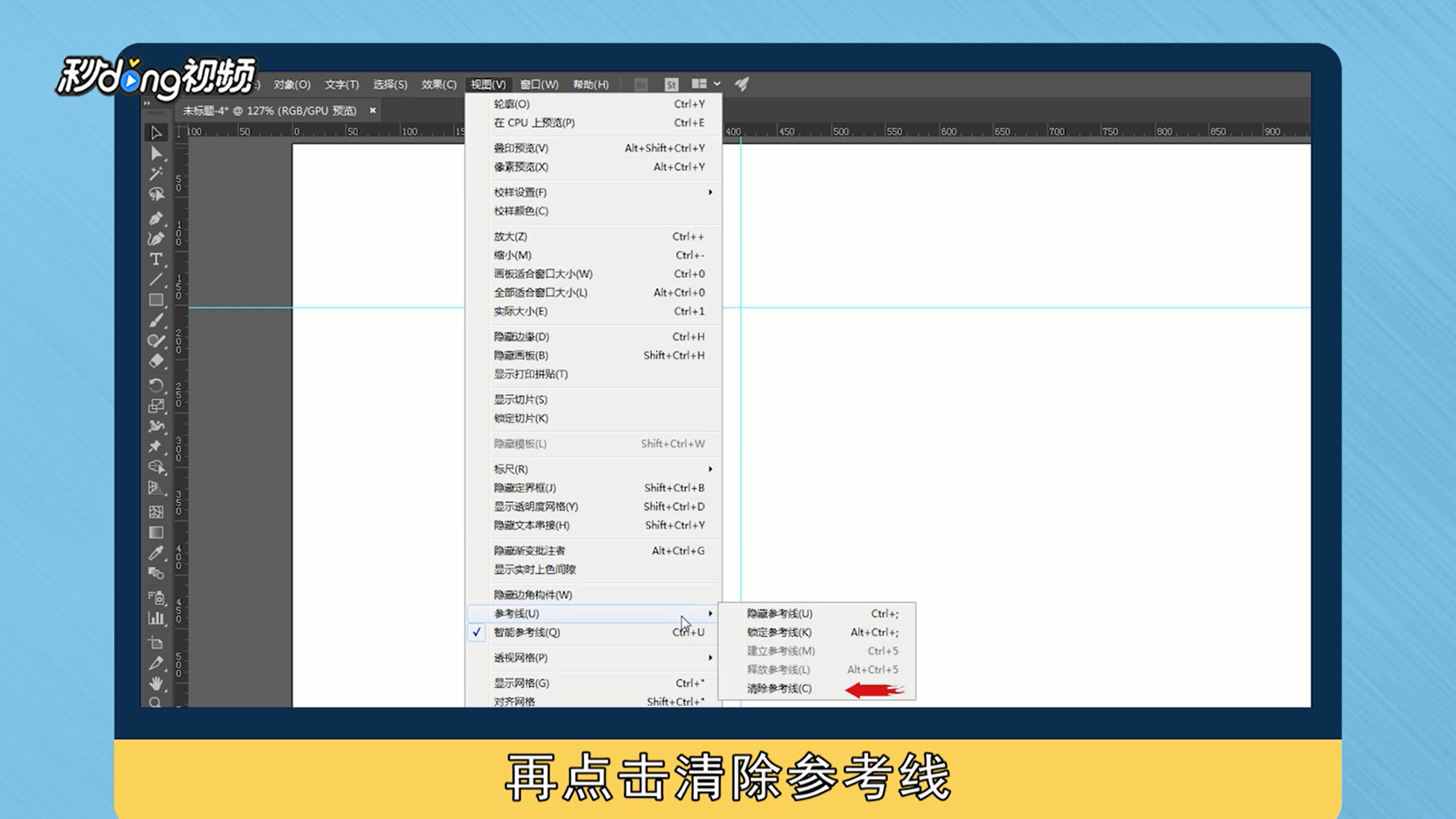Viewport: 1456px width, 819px height.
Task: Choose 显示透明度网格(Y)
Action: (594, 507)
